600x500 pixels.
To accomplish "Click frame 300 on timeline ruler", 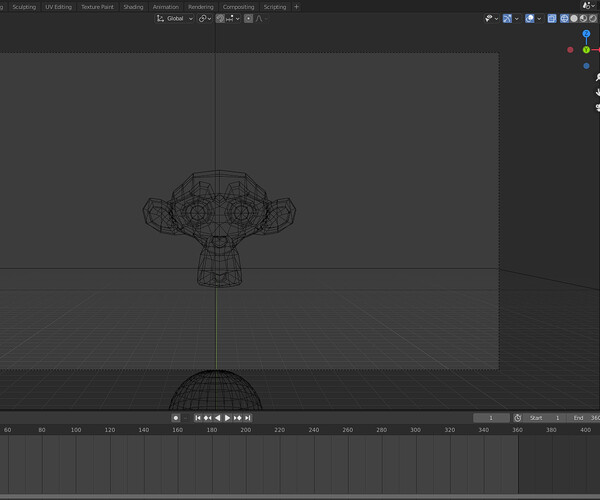I will coord(416,430).
